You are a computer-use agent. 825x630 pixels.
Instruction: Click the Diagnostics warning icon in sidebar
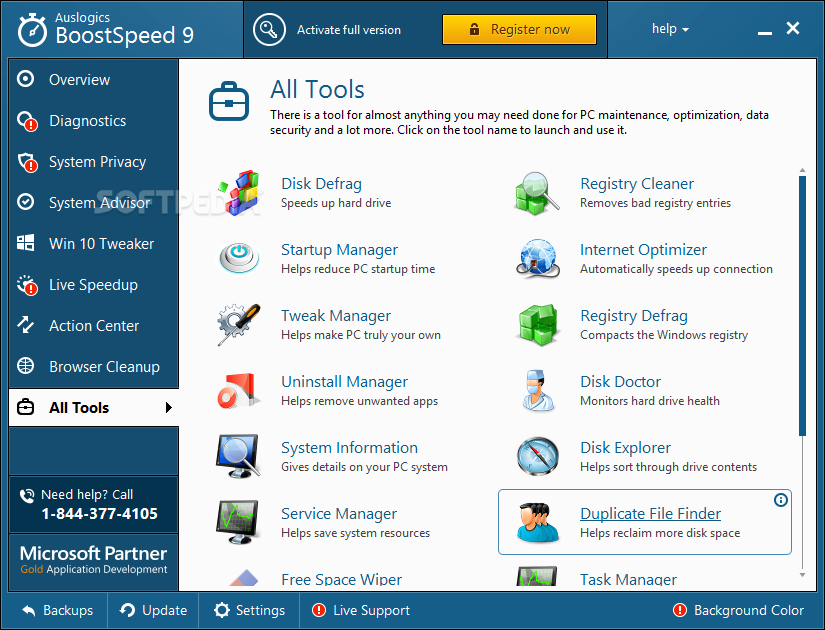tap(27, 121)
